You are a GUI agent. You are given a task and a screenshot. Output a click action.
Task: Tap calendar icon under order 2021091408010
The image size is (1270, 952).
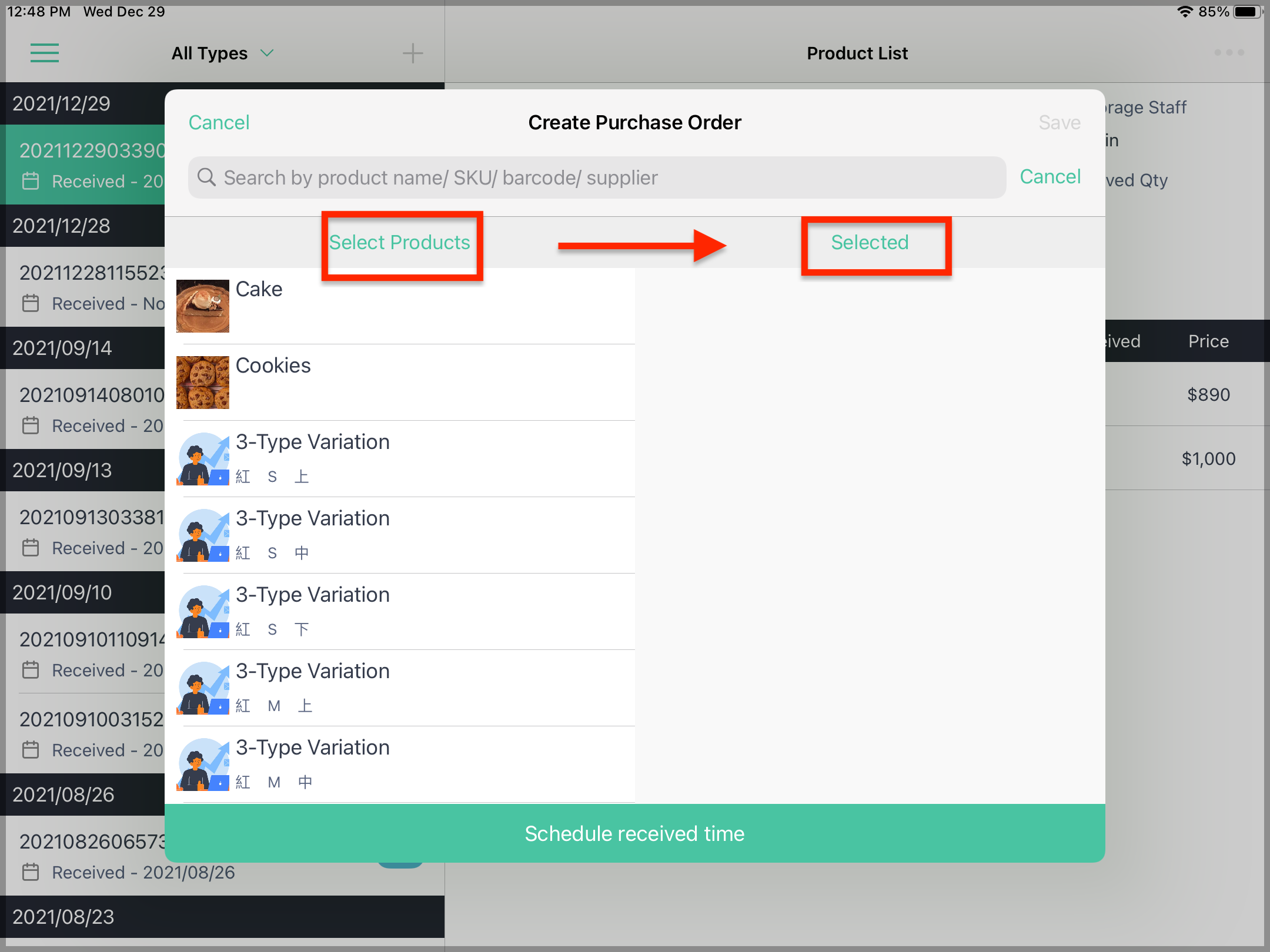click(31, 425)
